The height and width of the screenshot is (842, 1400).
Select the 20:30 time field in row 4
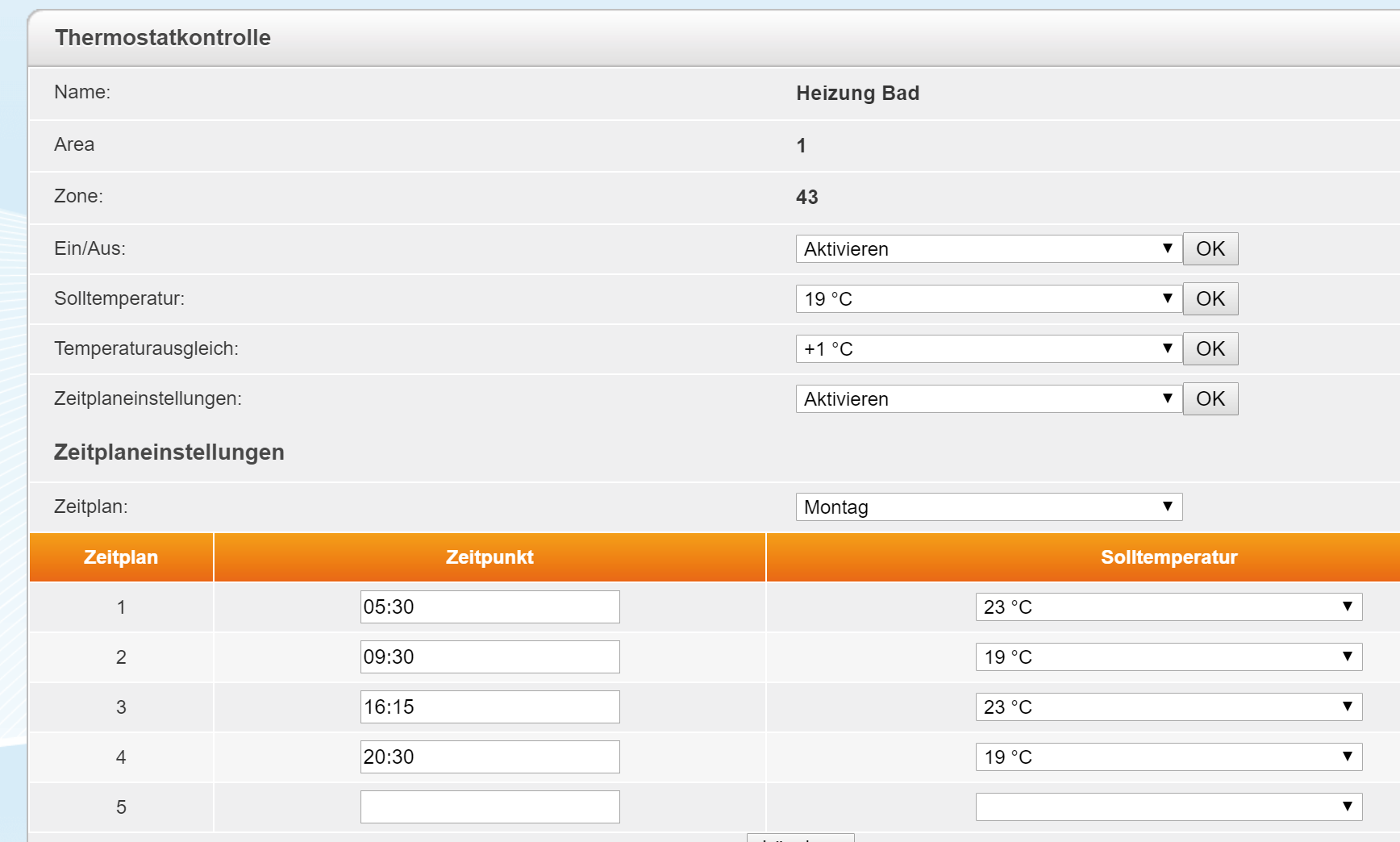pos(490,757)
